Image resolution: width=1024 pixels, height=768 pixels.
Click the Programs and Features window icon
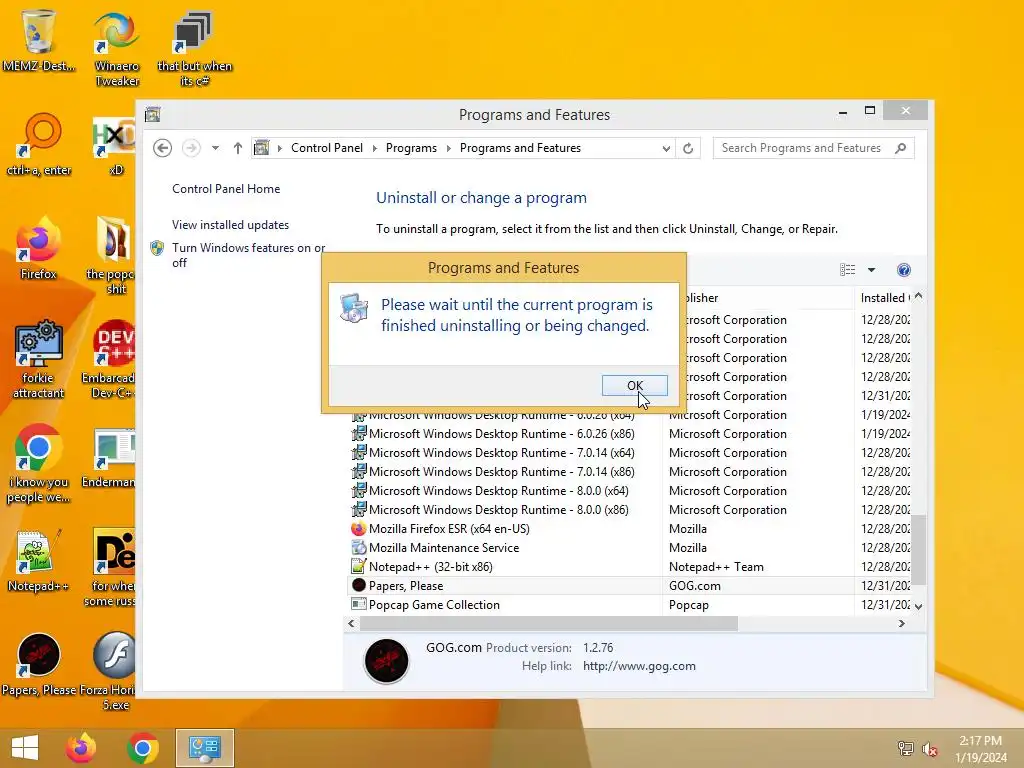click(153, 114)
